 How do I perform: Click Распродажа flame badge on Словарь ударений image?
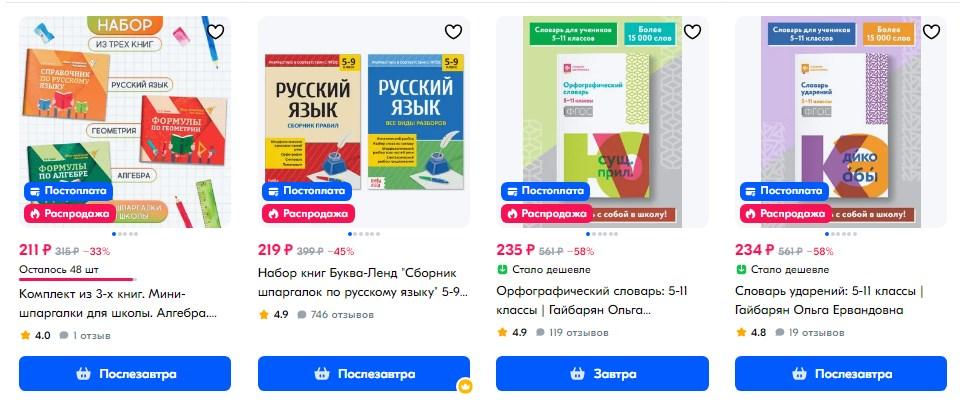786,214
